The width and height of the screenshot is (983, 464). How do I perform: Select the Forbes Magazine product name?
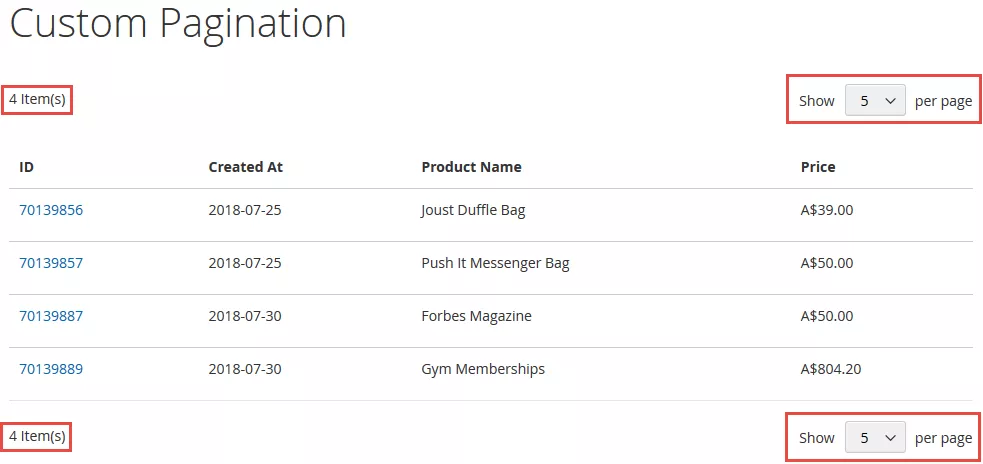(x=476, y=316)
